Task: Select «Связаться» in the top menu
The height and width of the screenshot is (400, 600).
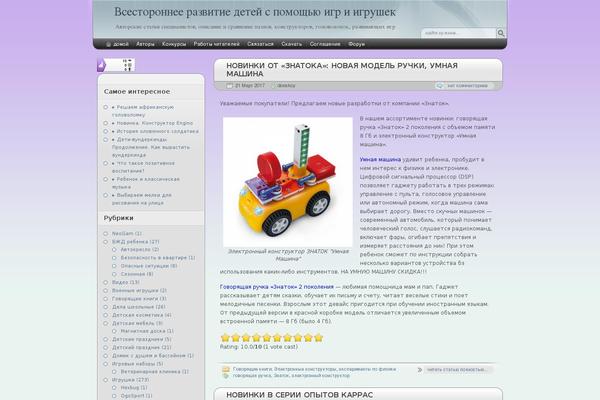Action: coord(261,44)
